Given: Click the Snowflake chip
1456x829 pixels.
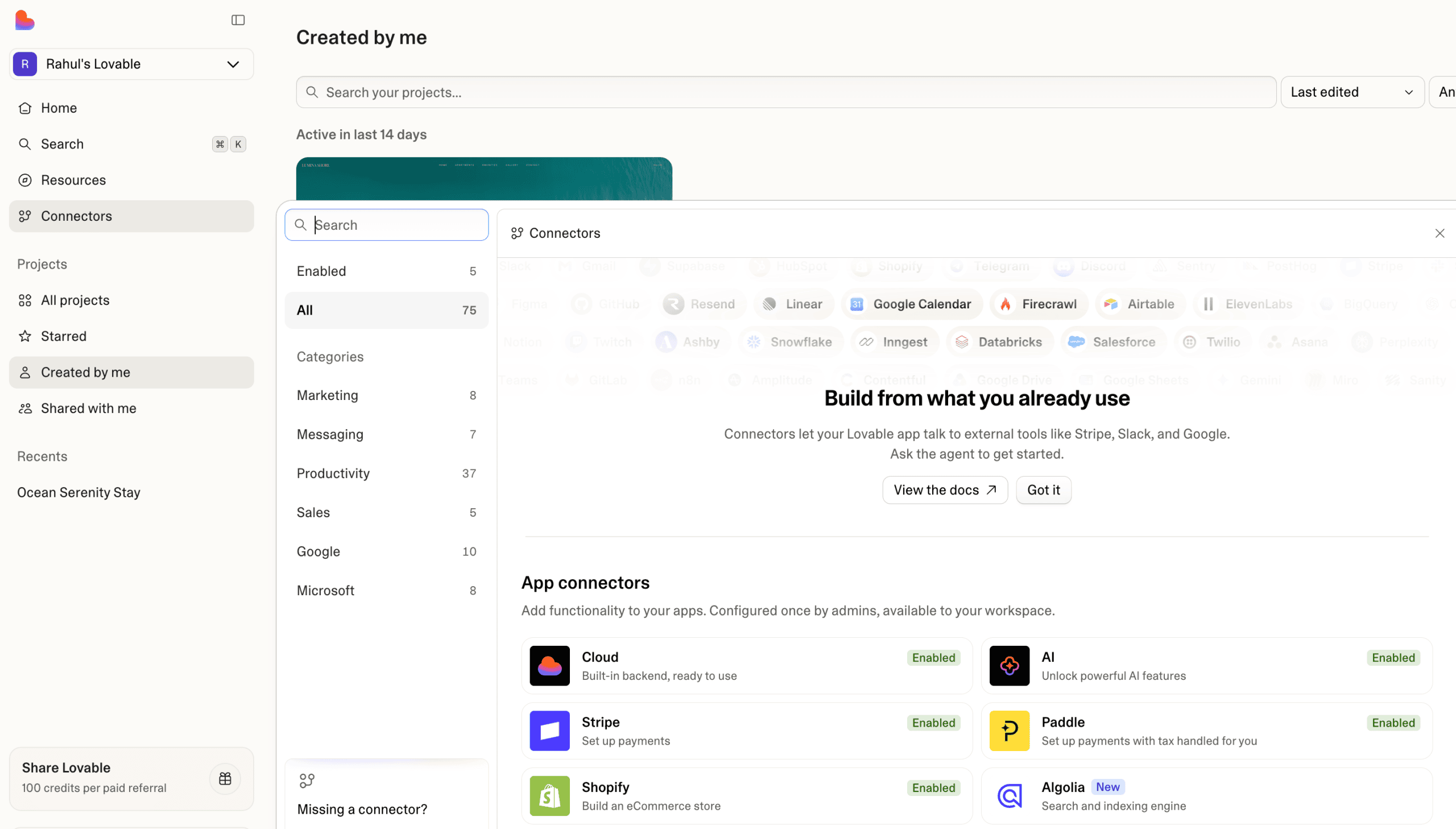Looking at the screenshot, I should [x=791, y=342].
